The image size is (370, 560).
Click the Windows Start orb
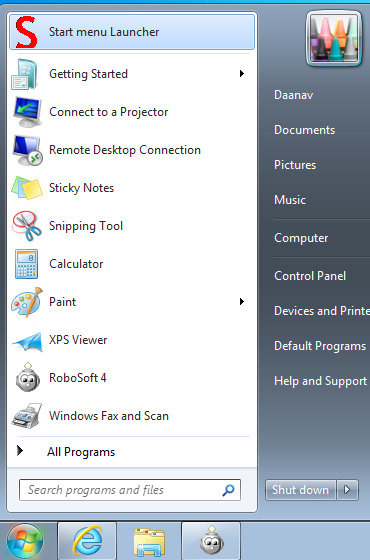tap(25, 541)
